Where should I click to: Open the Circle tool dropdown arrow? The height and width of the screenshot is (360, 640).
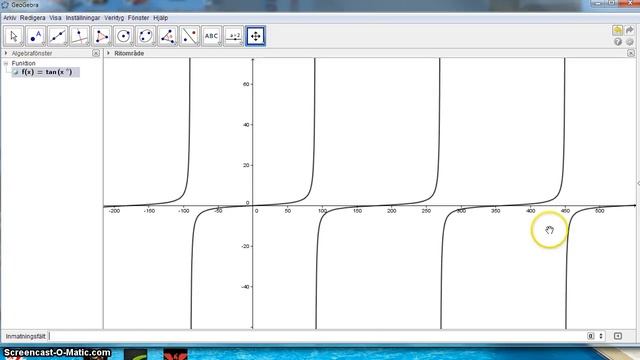[x=131, y=44]
